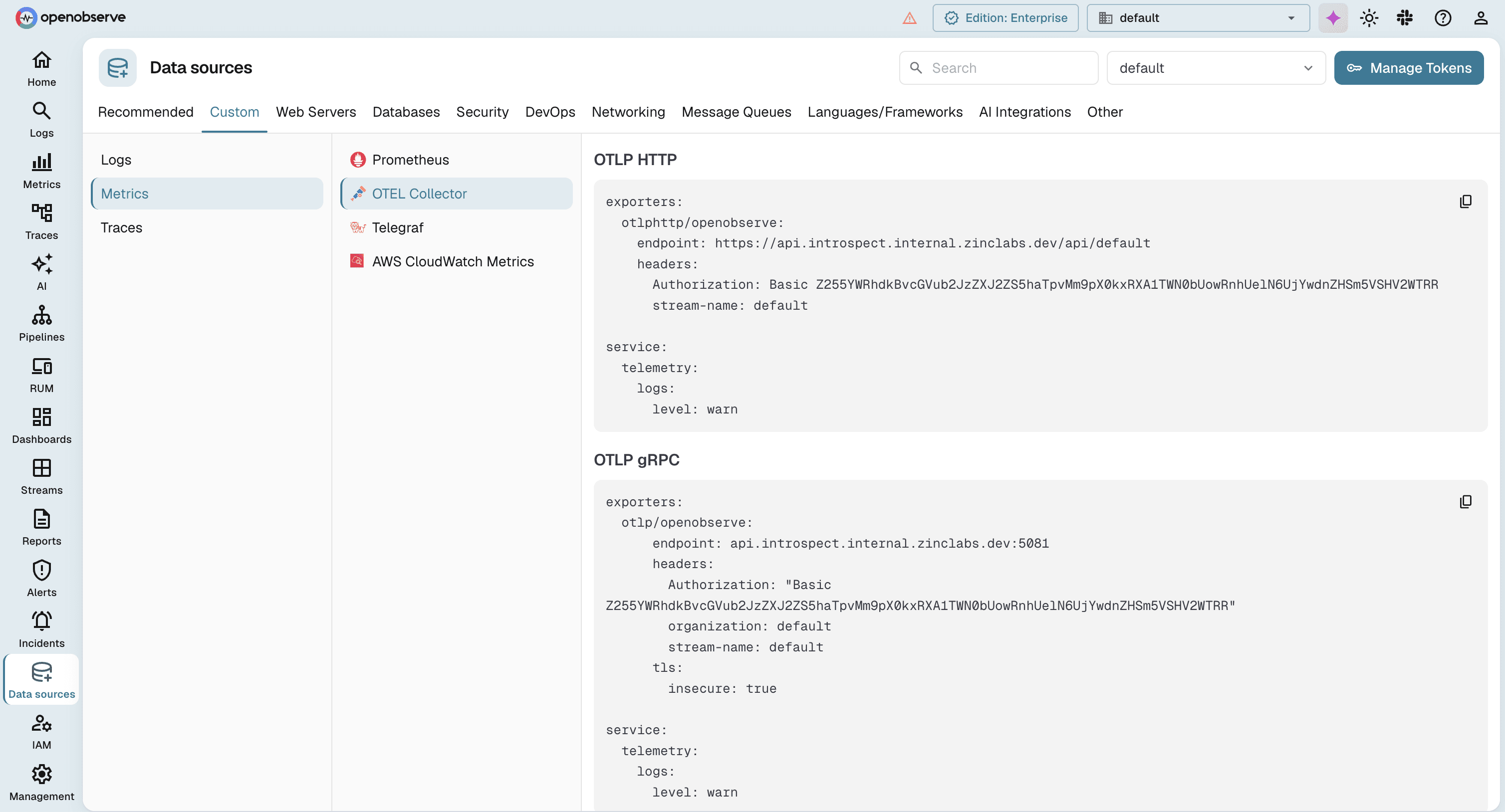
Task: Open Incidents from sidebar
Action: pyautogui.click(x=41, y=630)
